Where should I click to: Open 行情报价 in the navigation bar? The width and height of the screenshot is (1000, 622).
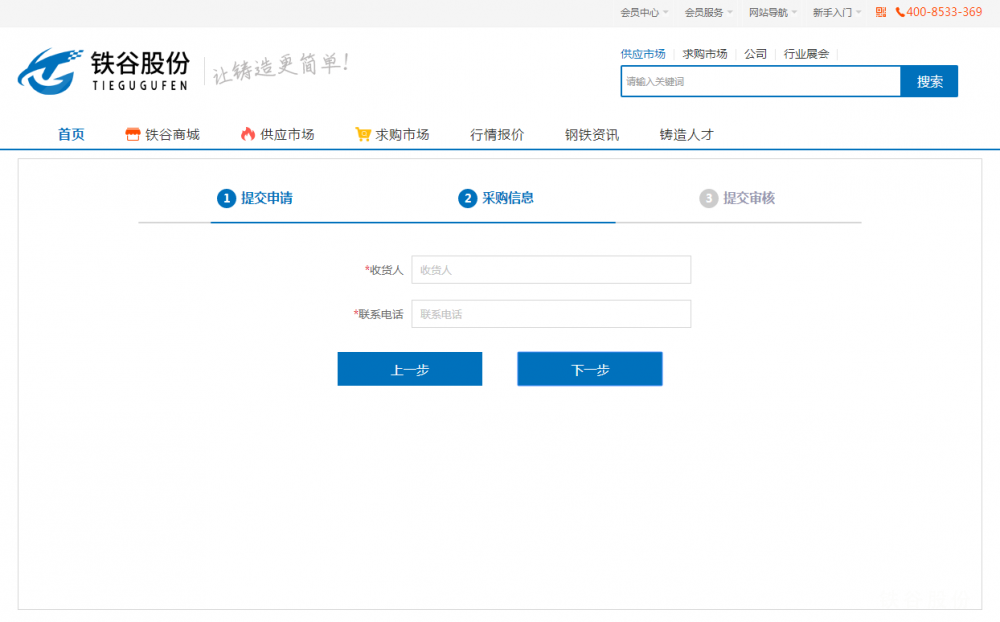[497, 134]
